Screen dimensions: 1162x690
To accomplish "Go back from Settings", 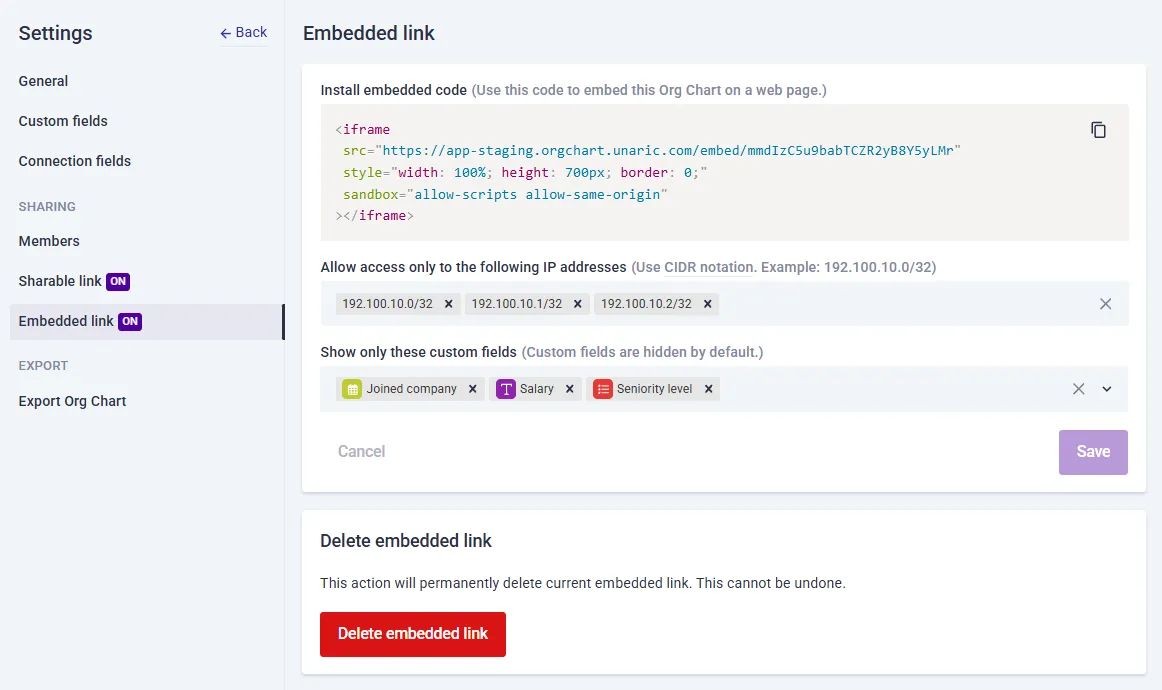I will pos(244,33).
